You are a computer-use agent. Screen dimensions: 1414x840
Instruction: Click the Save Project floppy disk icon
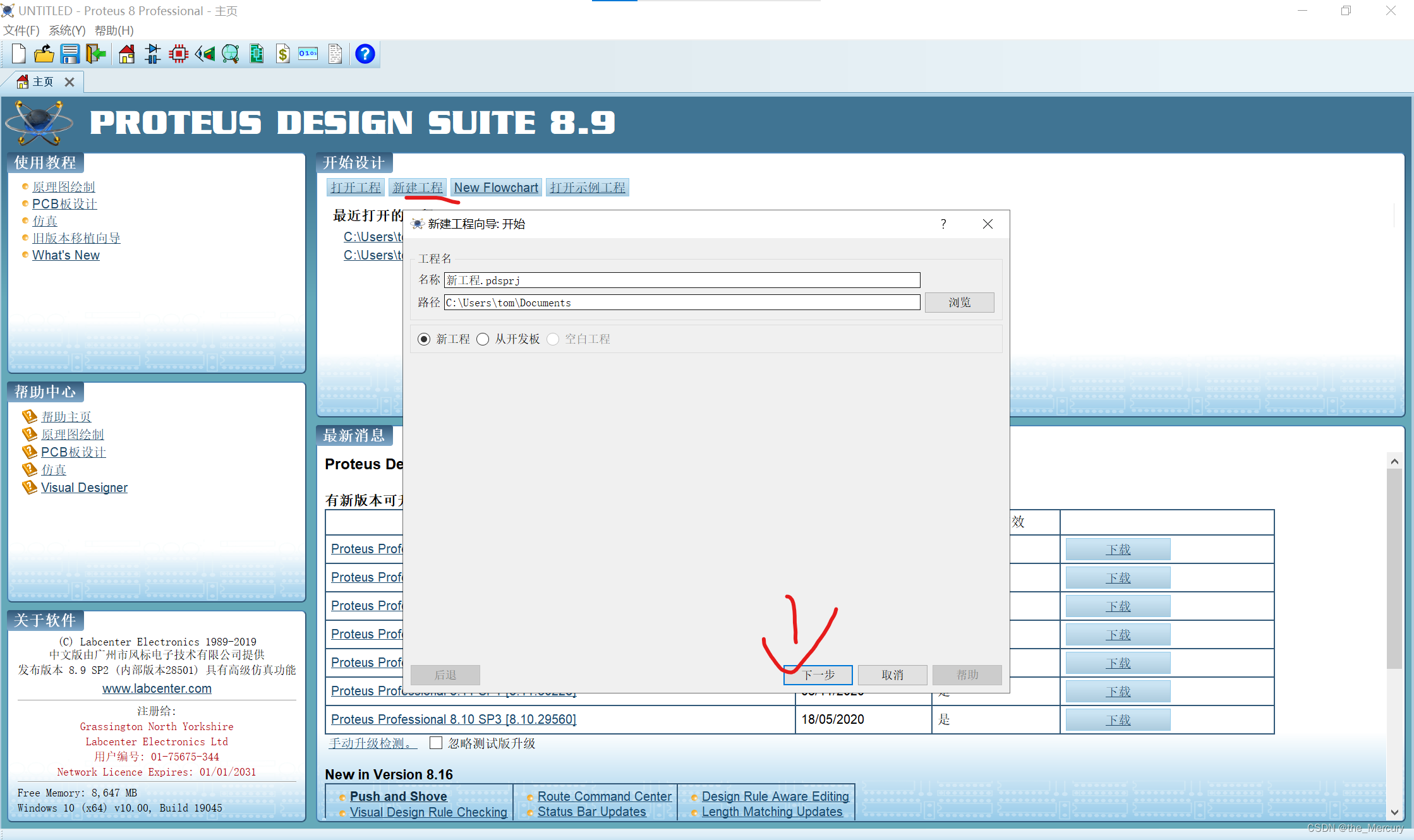(x=69, y=54)
